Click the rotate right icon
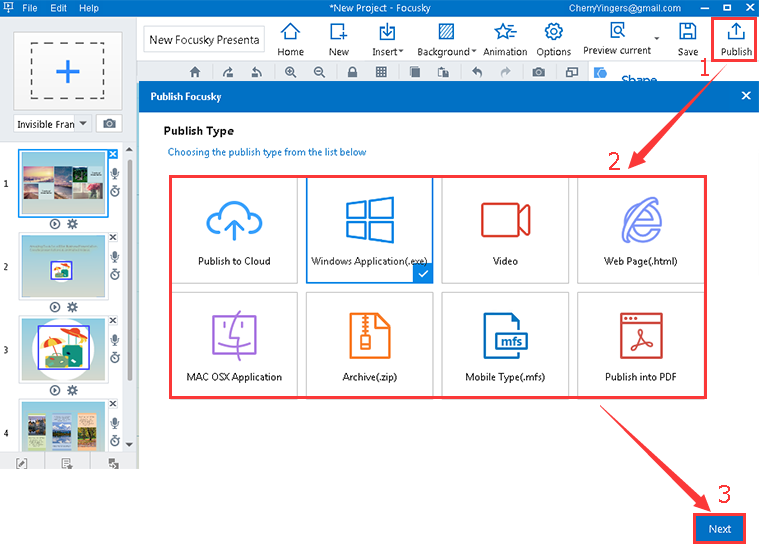This screenshot has height=545, width=759. coord(228,72)
